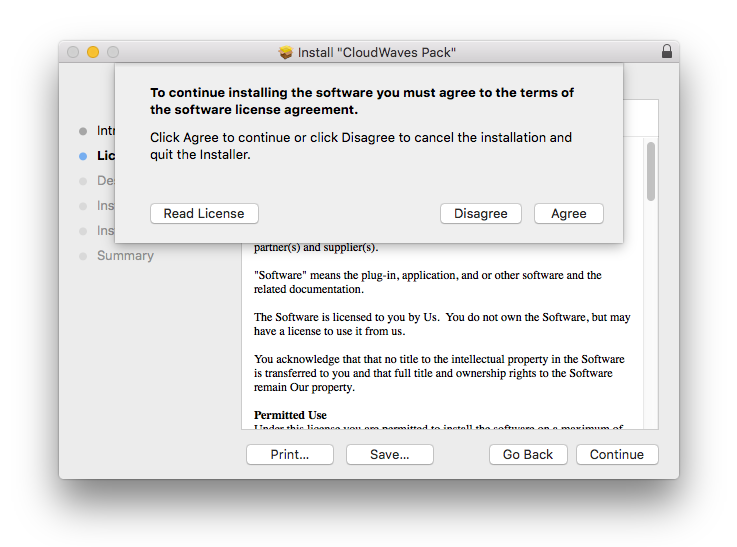Click the Disagree button

point(480,214)
